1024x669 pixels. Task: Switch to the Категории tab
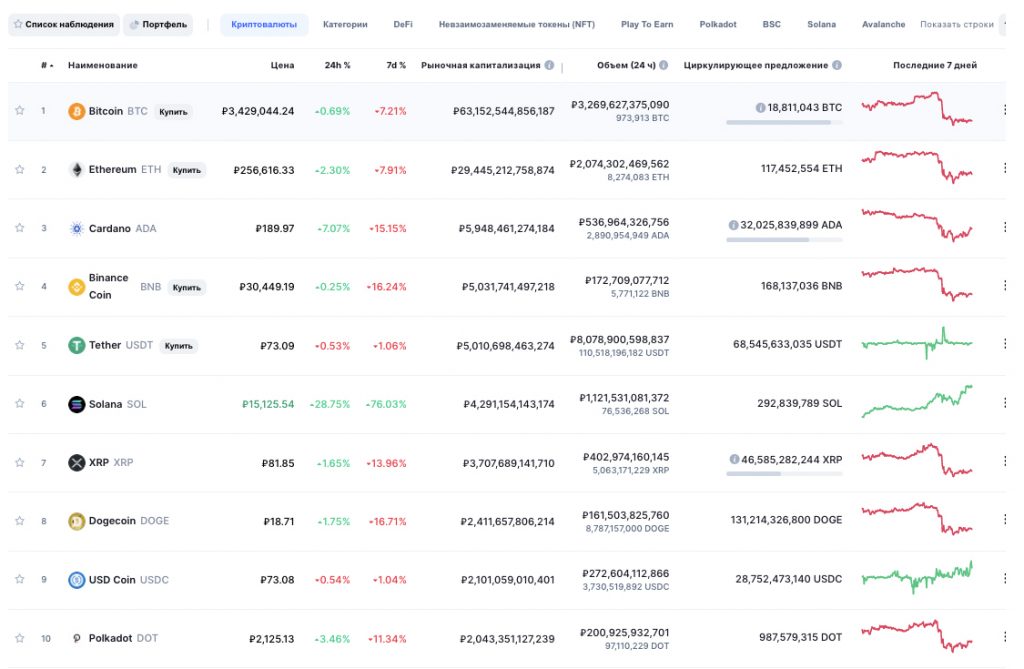(x=345, y=24)
